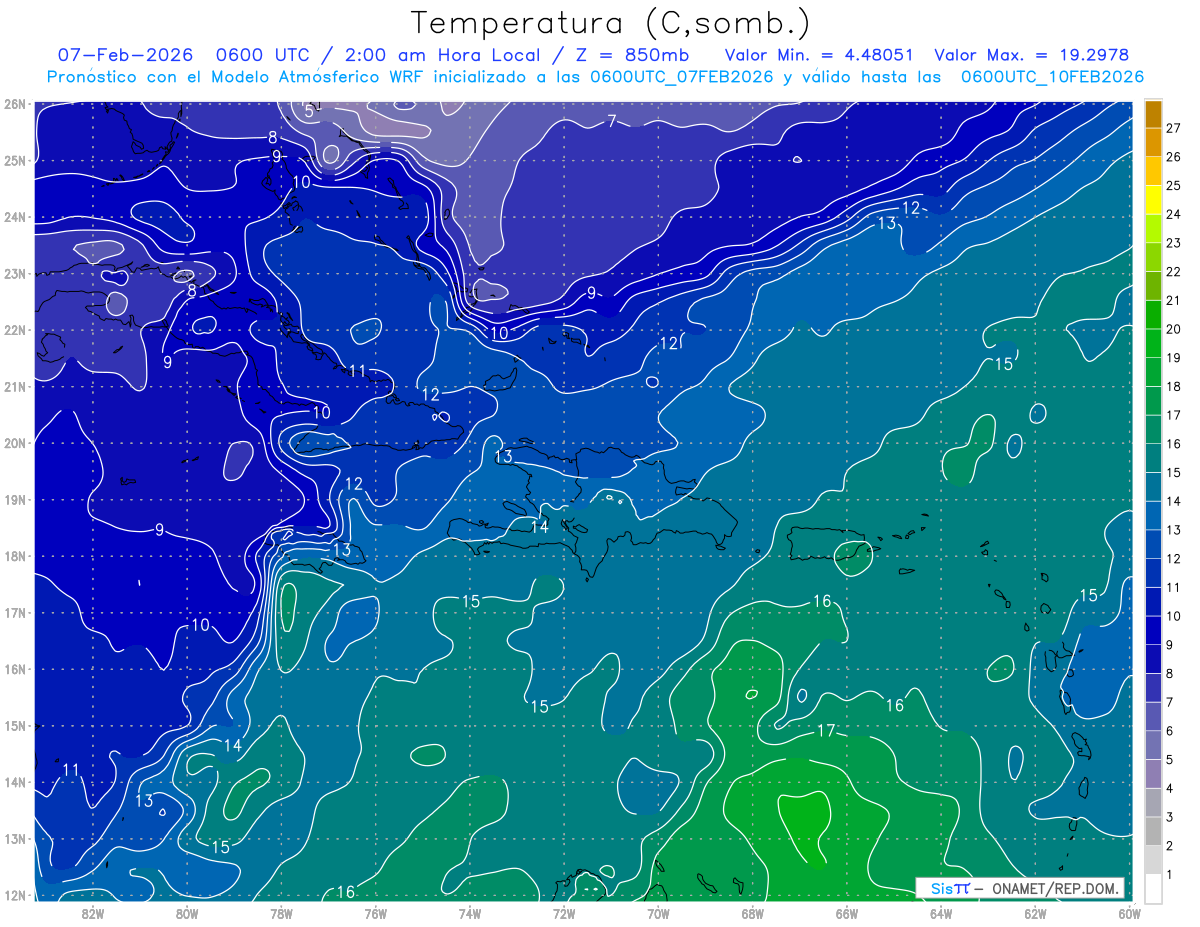Click the valid-until time "0600UTC_10FEB2026"
1200x927 pixels.
pyautogui.click(x=1052, y=76)
